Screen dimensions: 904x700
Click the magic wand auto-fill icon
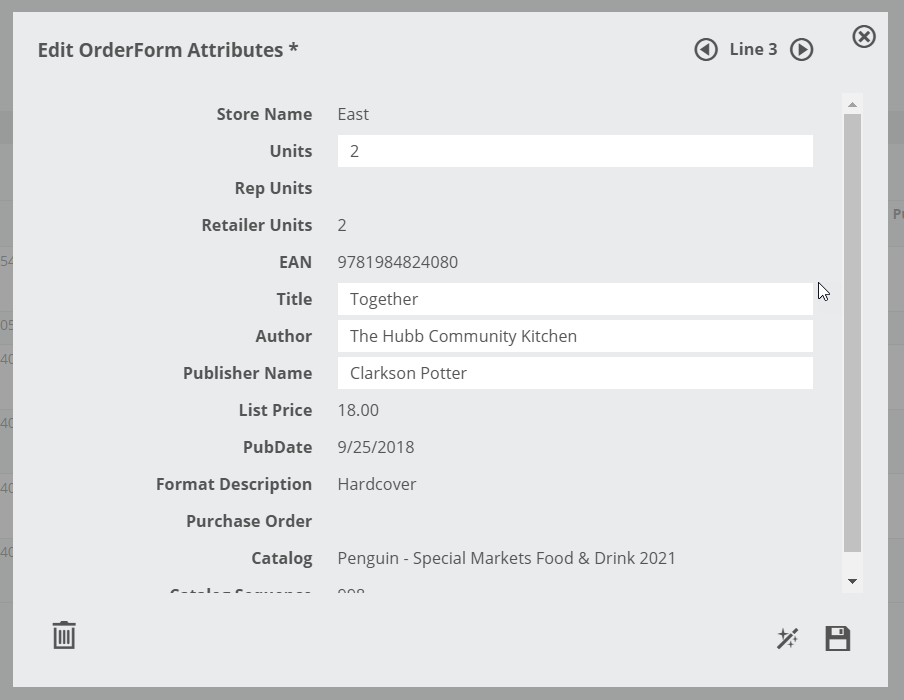788,638
